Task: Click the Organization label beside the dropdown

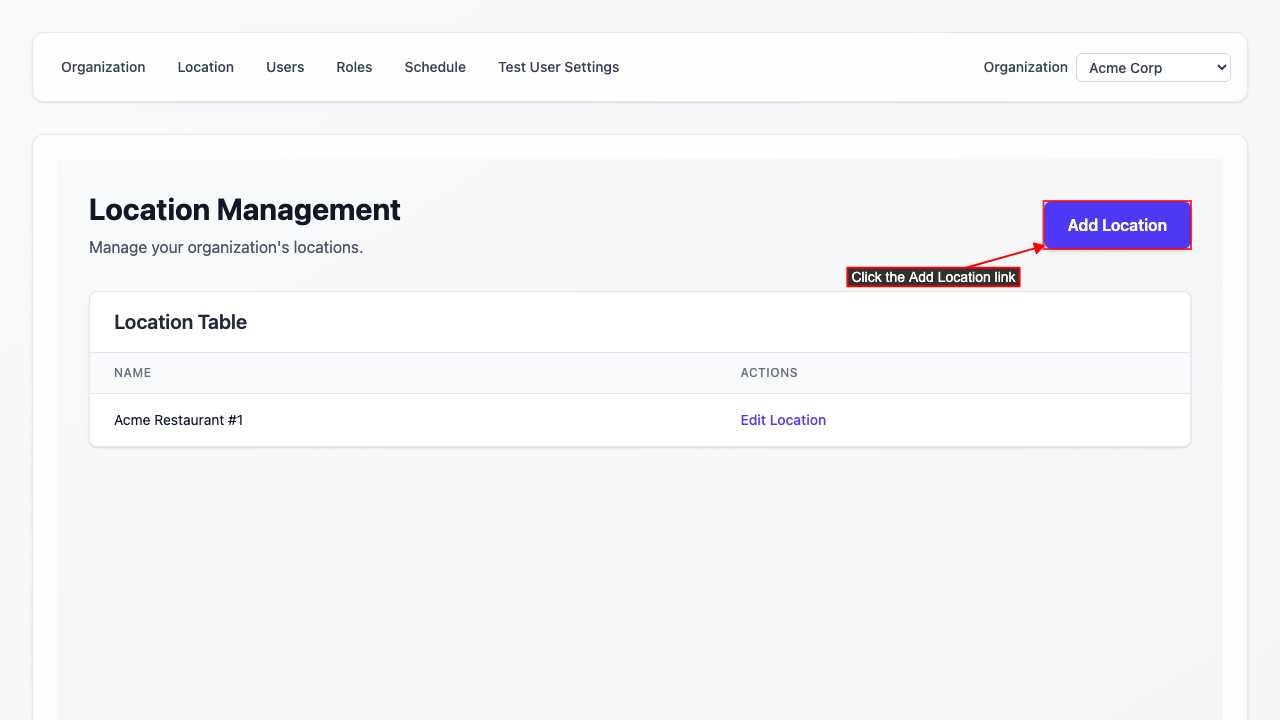Action: [1025, 67]
